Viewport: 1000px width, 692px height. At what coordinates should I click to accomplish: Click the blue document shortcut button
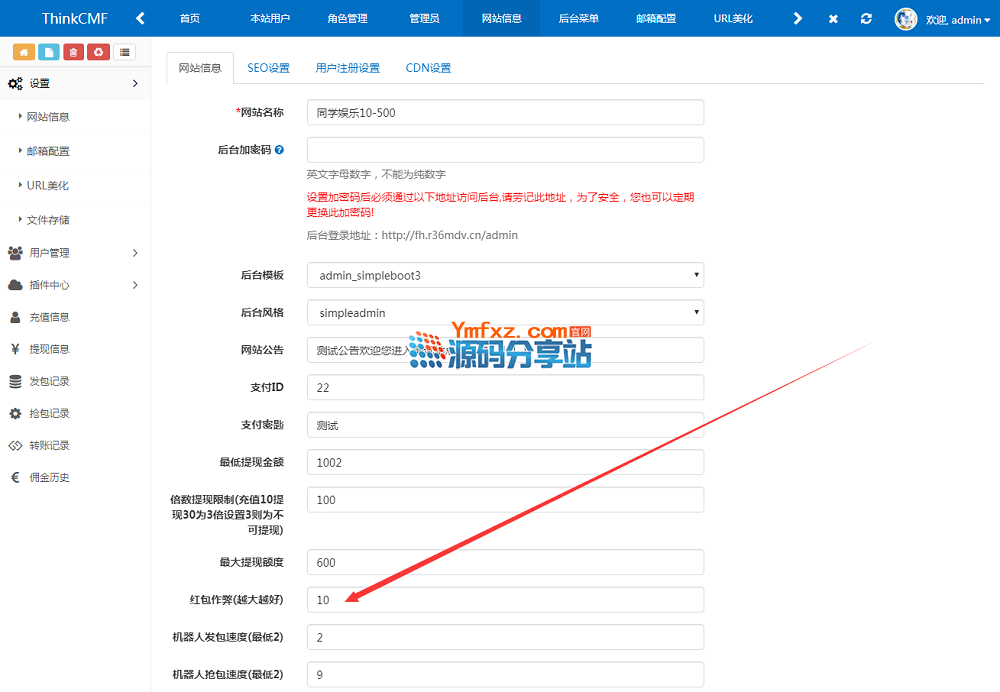48,52
